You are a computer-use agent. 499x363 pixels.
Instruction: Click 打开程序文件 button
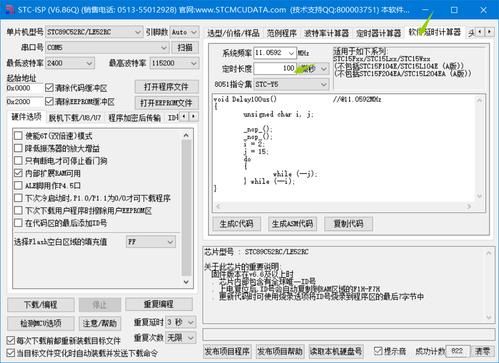coord(166,87)
